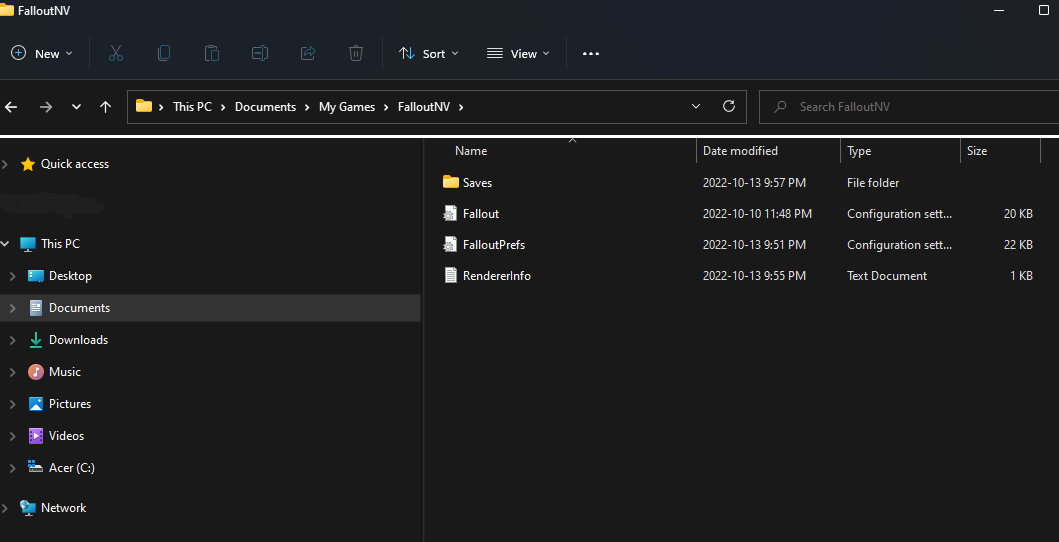Click the RendererInfo text document icon
Image resolution: width=1059 pixels, height=542 pixels.
[x=450, y=275]
